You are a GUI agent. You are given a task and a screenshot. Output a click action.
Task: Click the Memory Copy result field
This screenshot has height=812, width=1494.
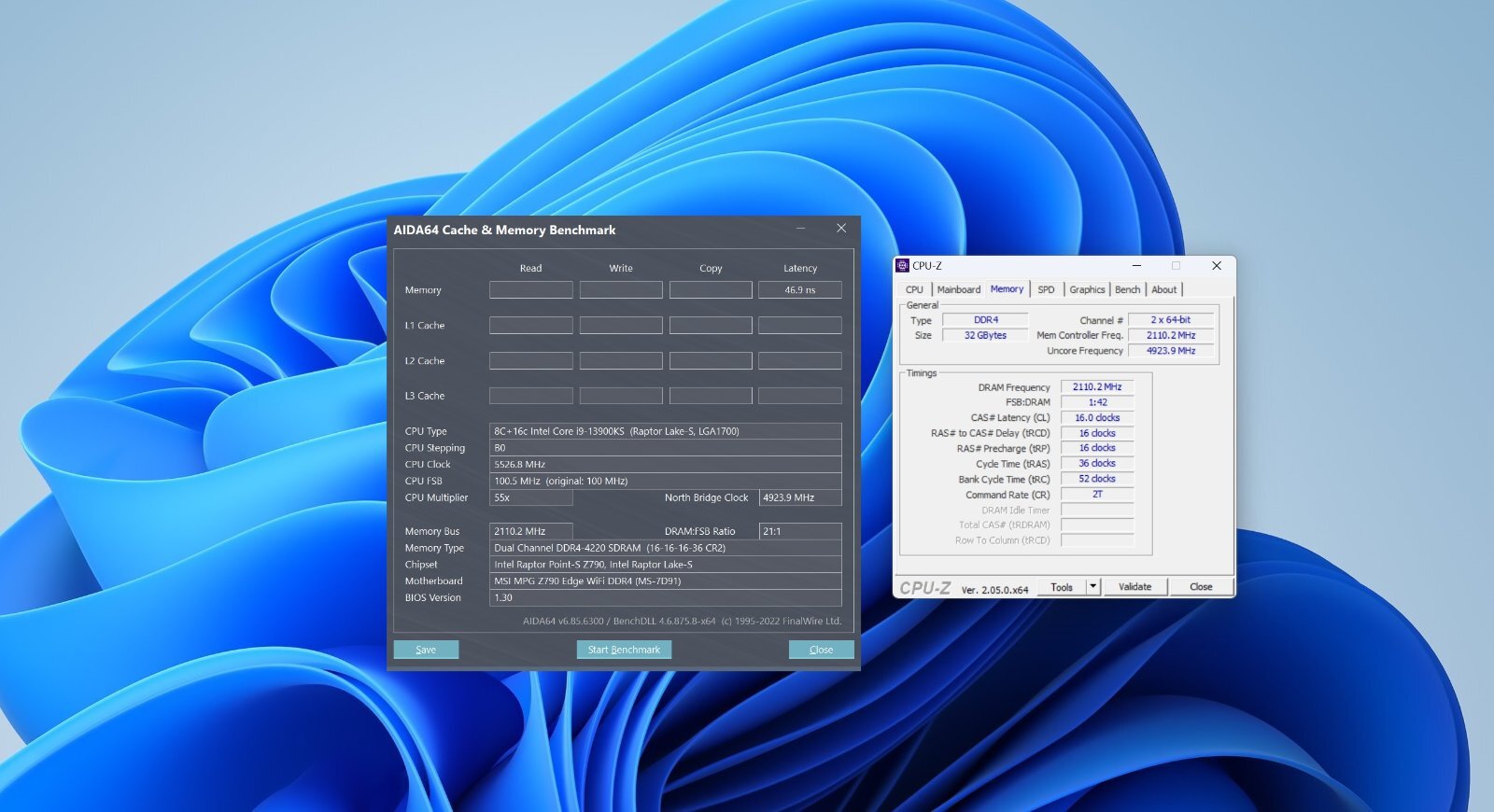(x=711, y=290)
